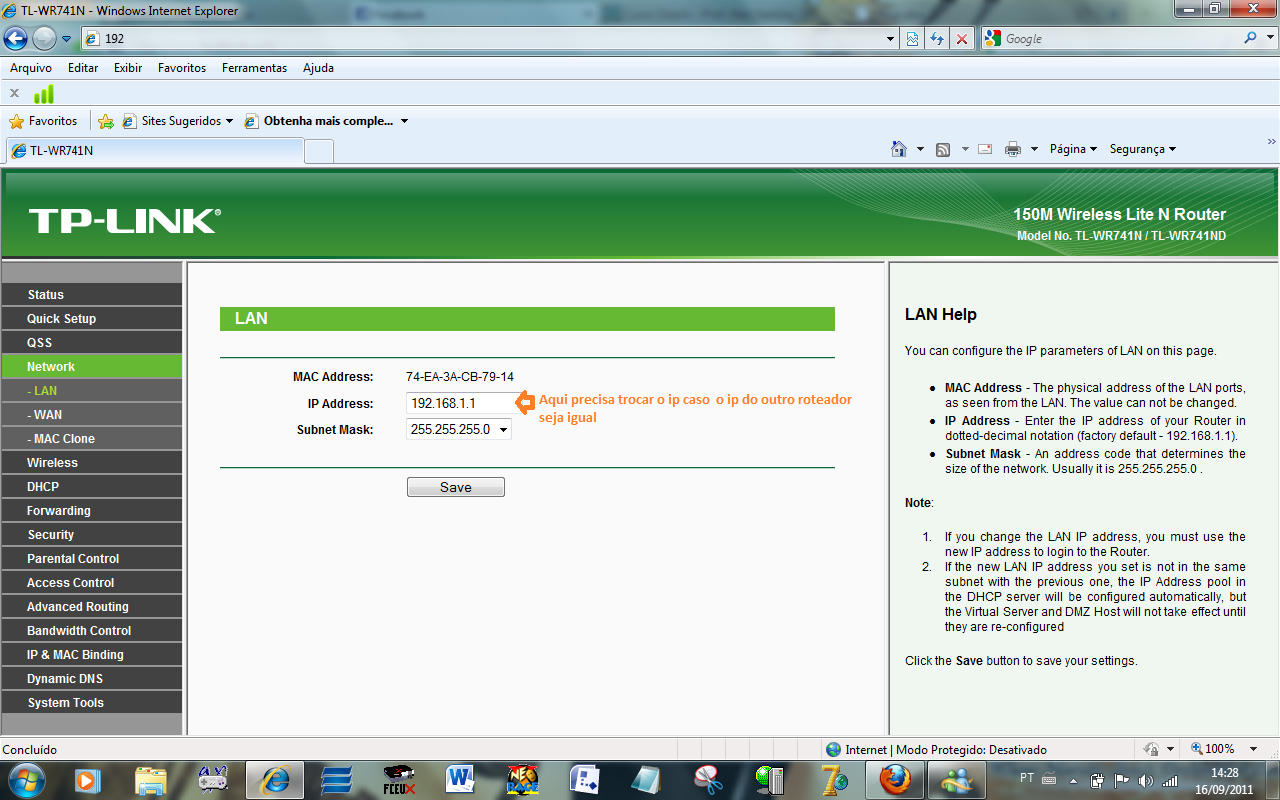The image size is (1280, 800).
Task: Expand the address bar history dropdown
Action: click(890, 38)
